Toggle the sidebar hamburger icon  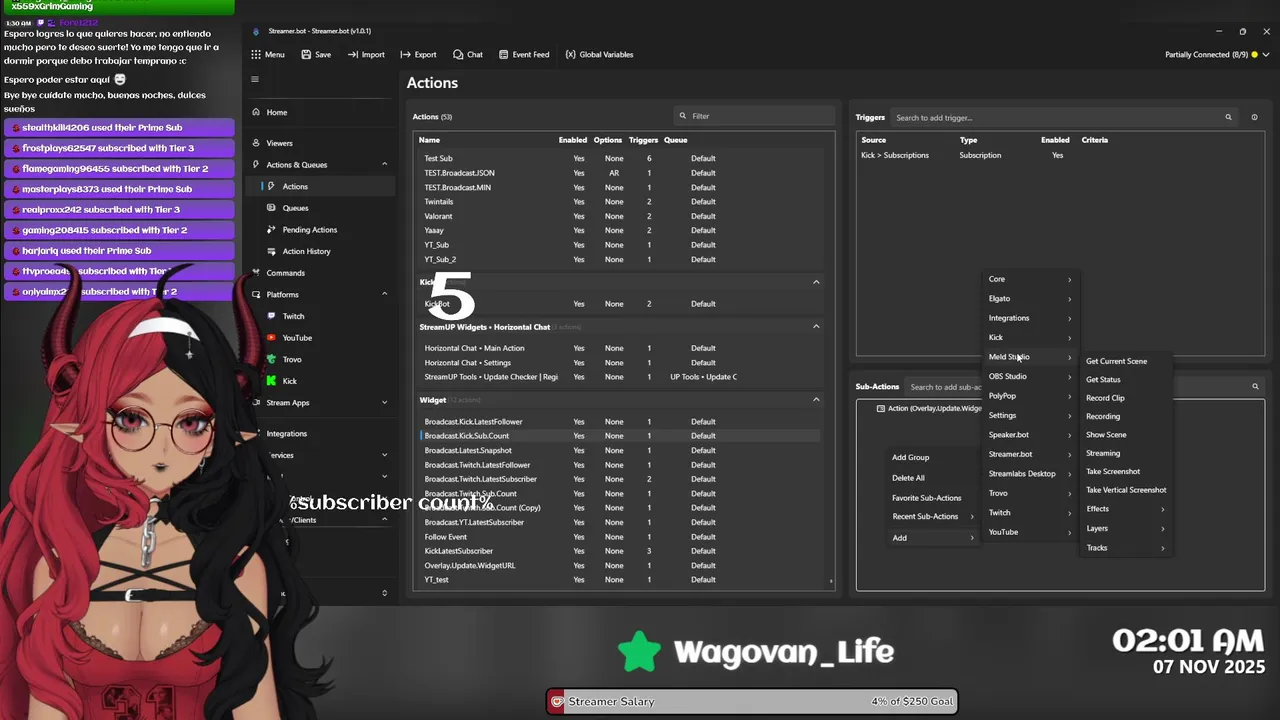click(x=255, y=80)
